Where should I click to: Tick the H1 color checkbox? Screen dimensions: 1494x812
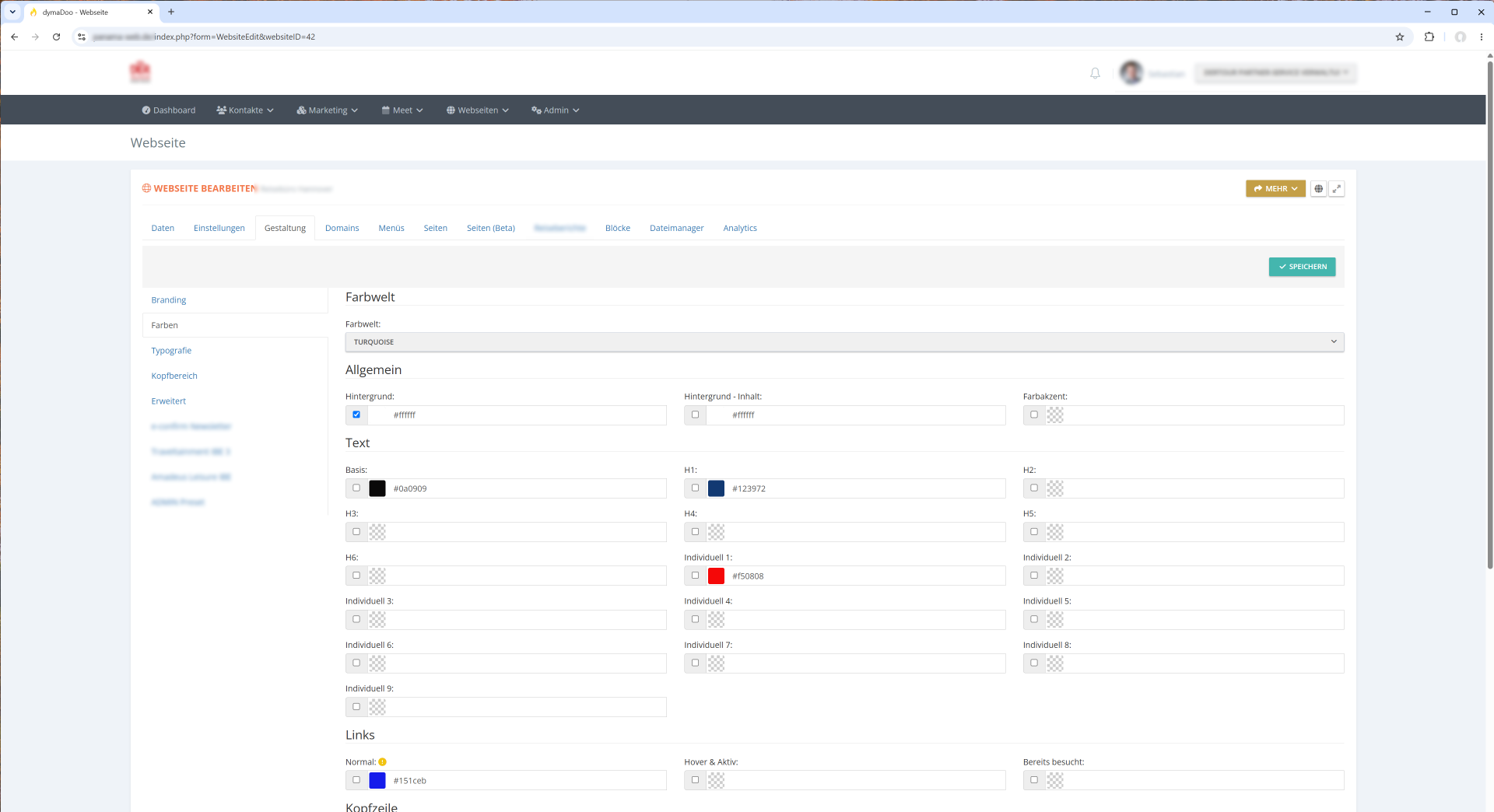[x=695, y=488]
